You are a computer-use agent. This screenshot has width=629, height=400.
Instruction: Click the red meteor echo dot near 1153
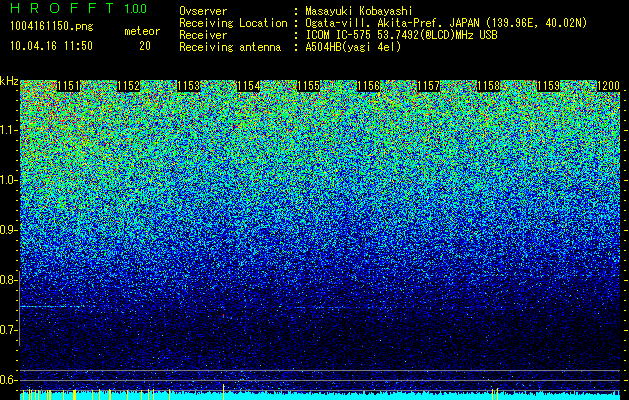223,316
